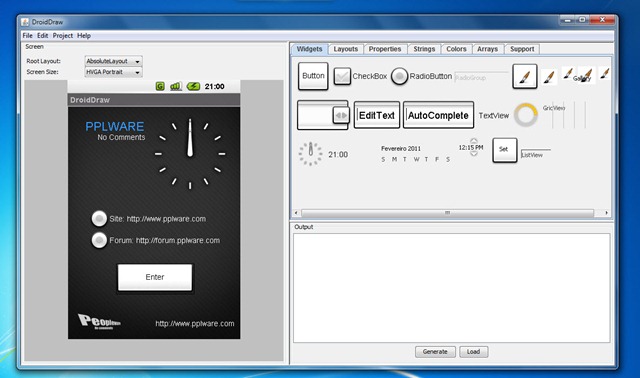Switch to the Support tab
The height and width of the screenshot is (378, 640).
[x=522, y=49]
